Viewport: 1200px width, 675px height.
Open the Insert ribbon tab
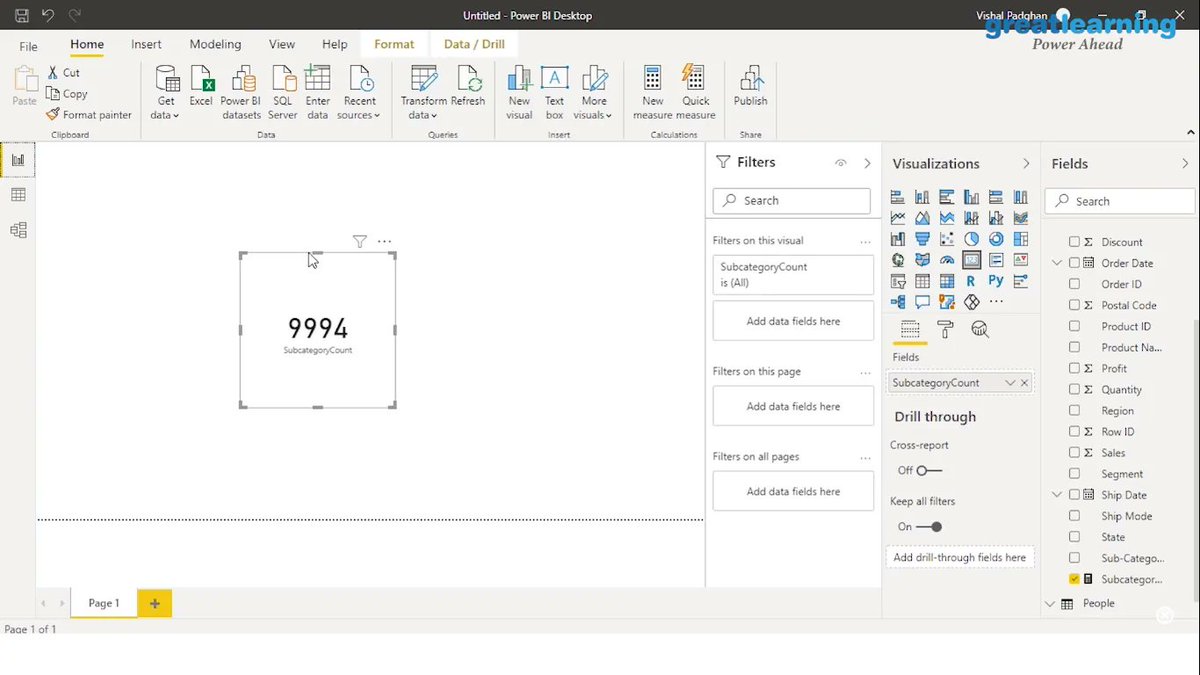(146, 44)
